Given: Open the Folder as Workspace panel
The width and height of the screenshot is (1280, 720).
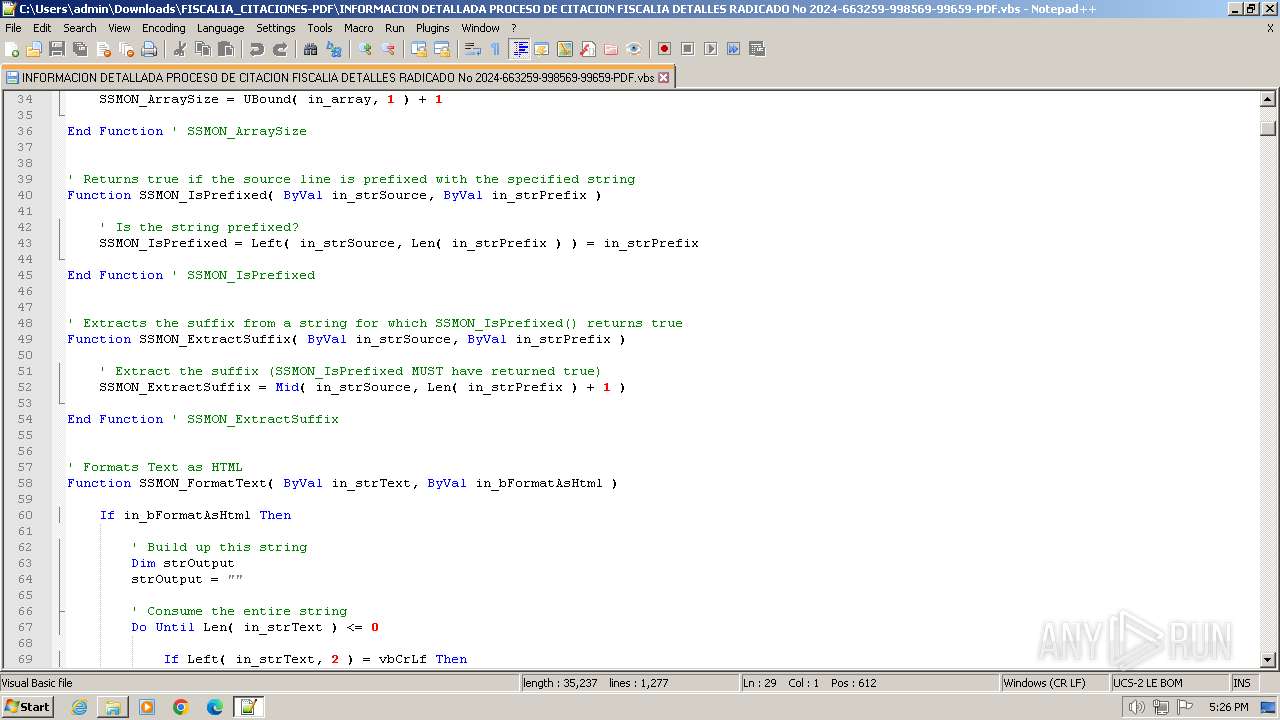Looking at the screenshot, I should 611,49.
